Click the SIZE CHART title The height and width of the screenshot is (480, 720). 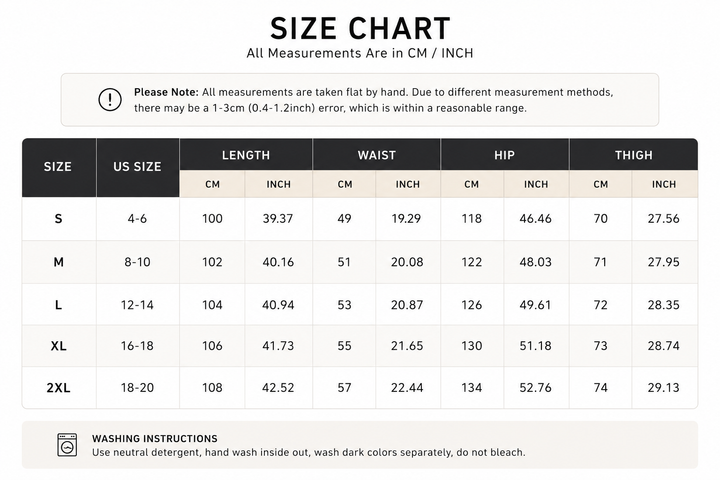click(360, 28)
